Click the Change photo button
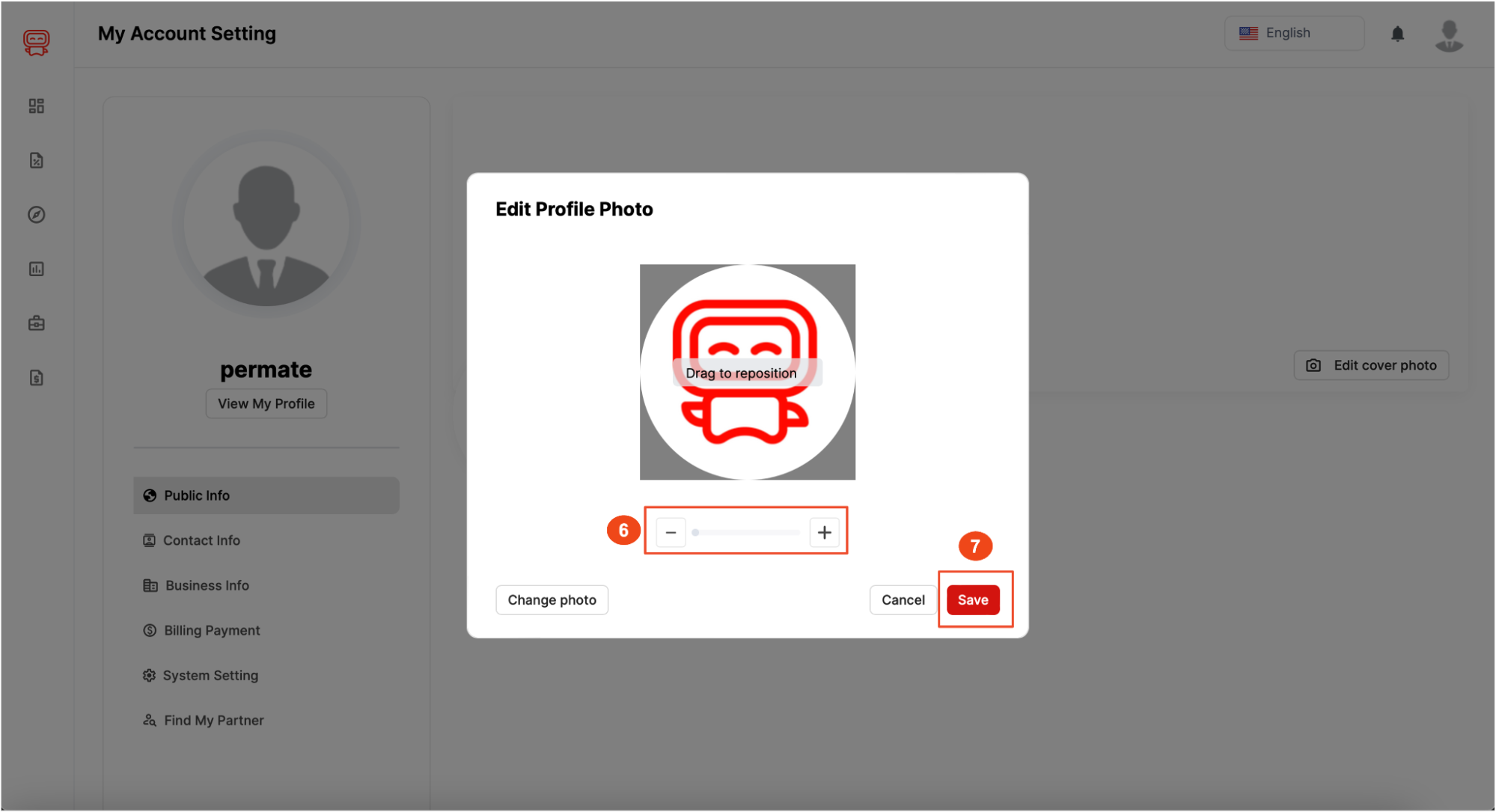Viewport: 1496px width, 812px height. tap(552, 599)
